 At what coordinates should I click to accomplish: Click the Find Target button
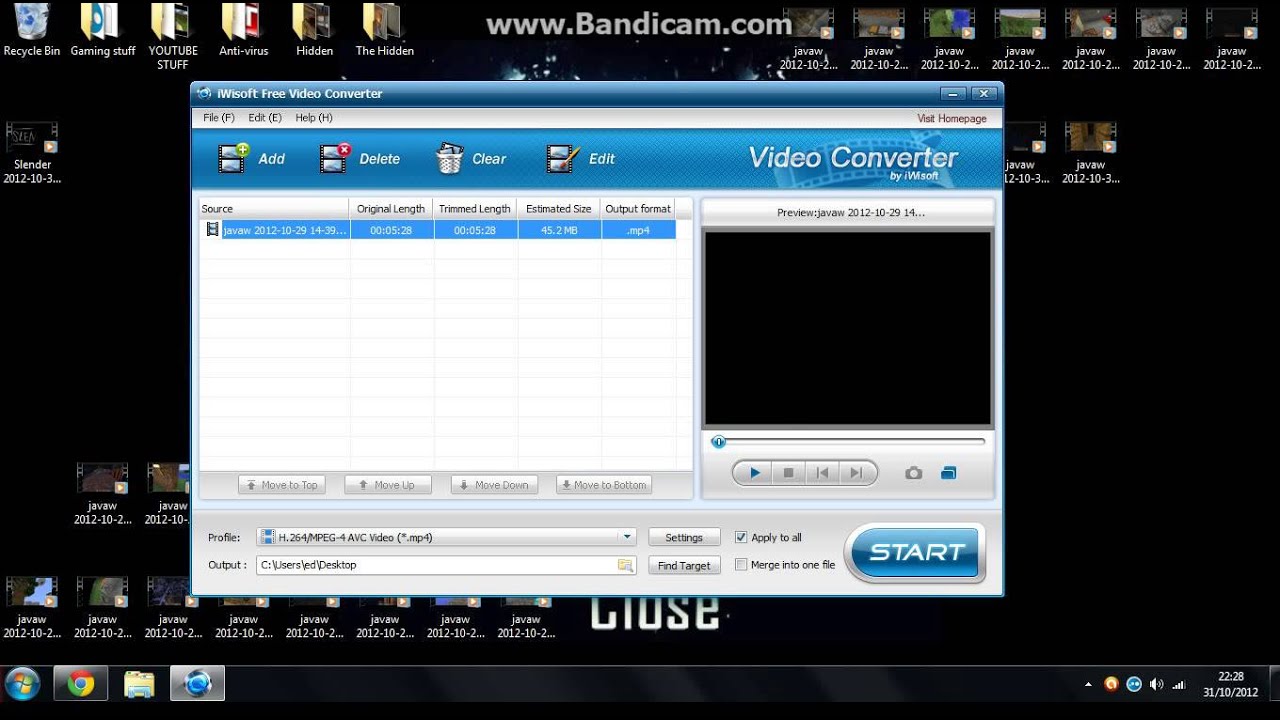[684, 565]
